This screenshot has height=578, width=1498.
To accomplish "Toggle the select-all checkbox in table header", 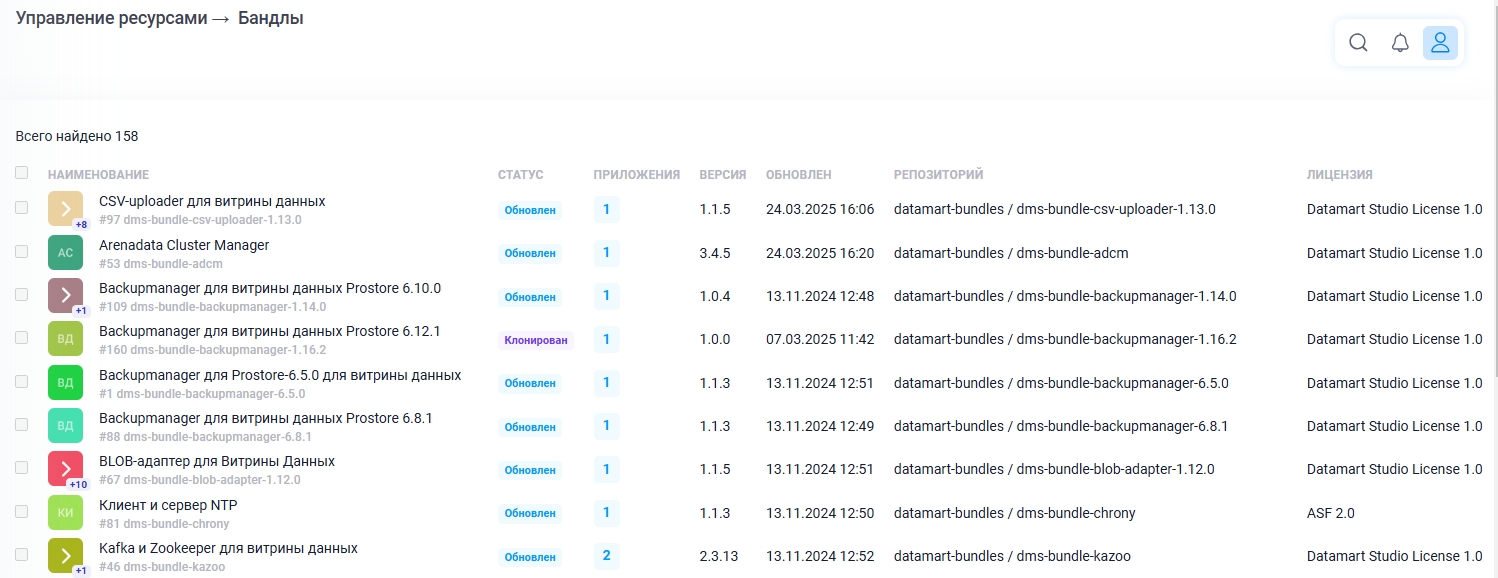I will point(22,173).
